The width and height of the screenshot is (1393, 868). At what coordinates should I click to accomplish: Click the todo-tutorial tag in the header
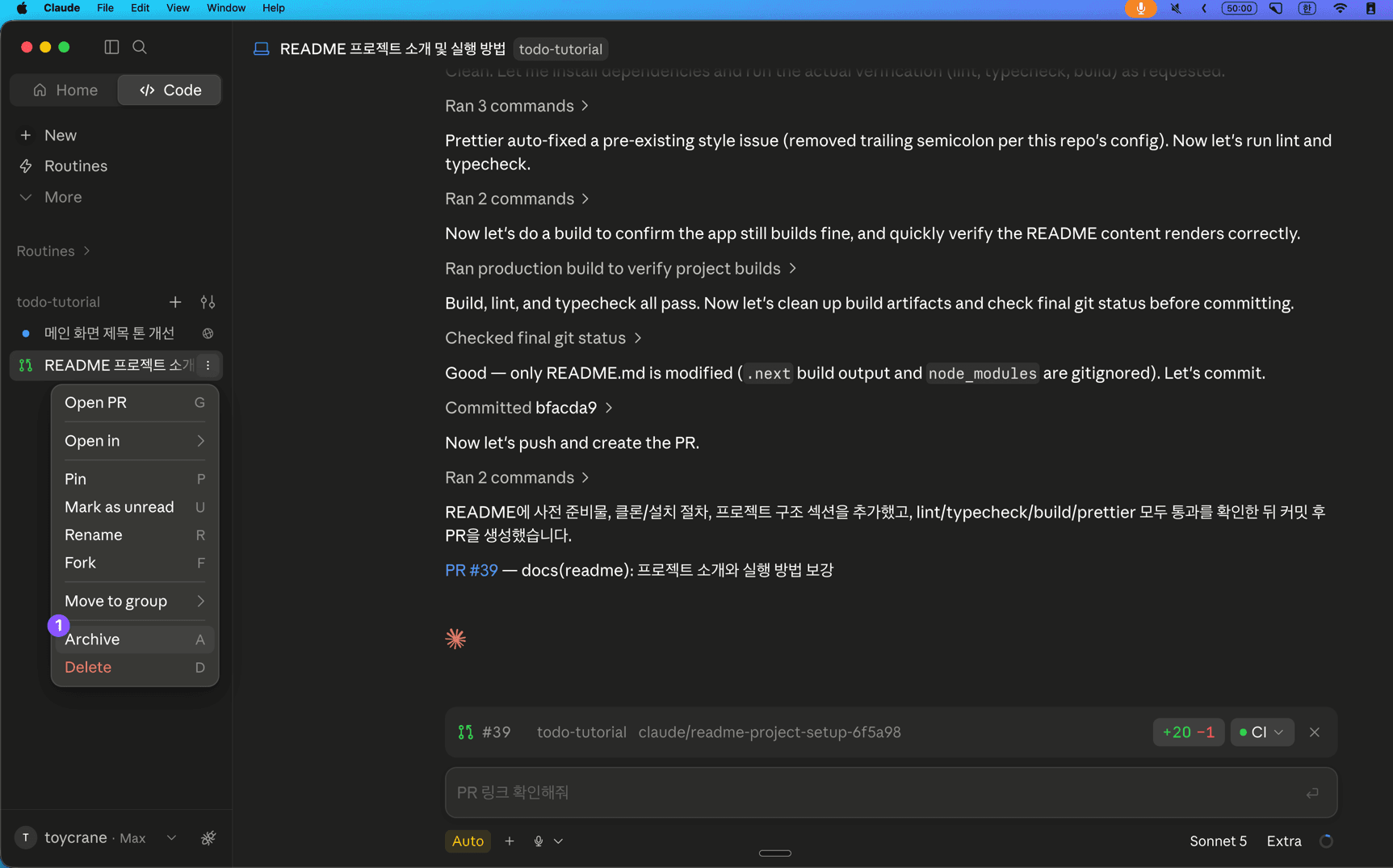pyautogui.click(x=560, y=49)
